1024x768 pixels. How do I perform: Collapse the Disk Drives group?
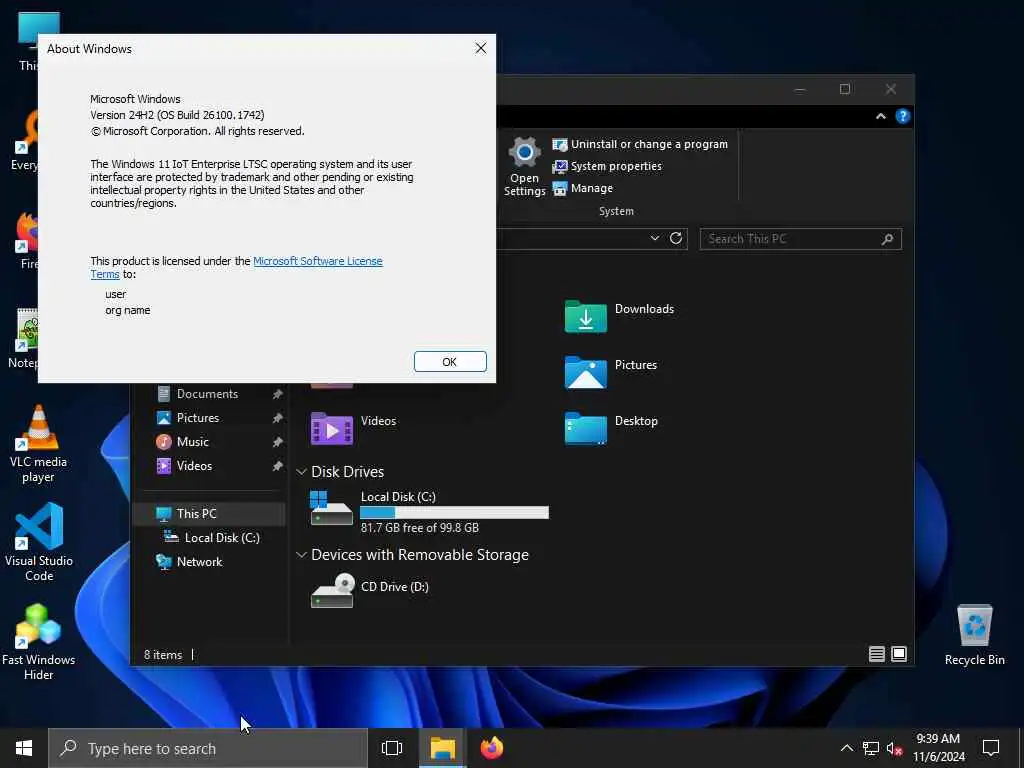301,472
